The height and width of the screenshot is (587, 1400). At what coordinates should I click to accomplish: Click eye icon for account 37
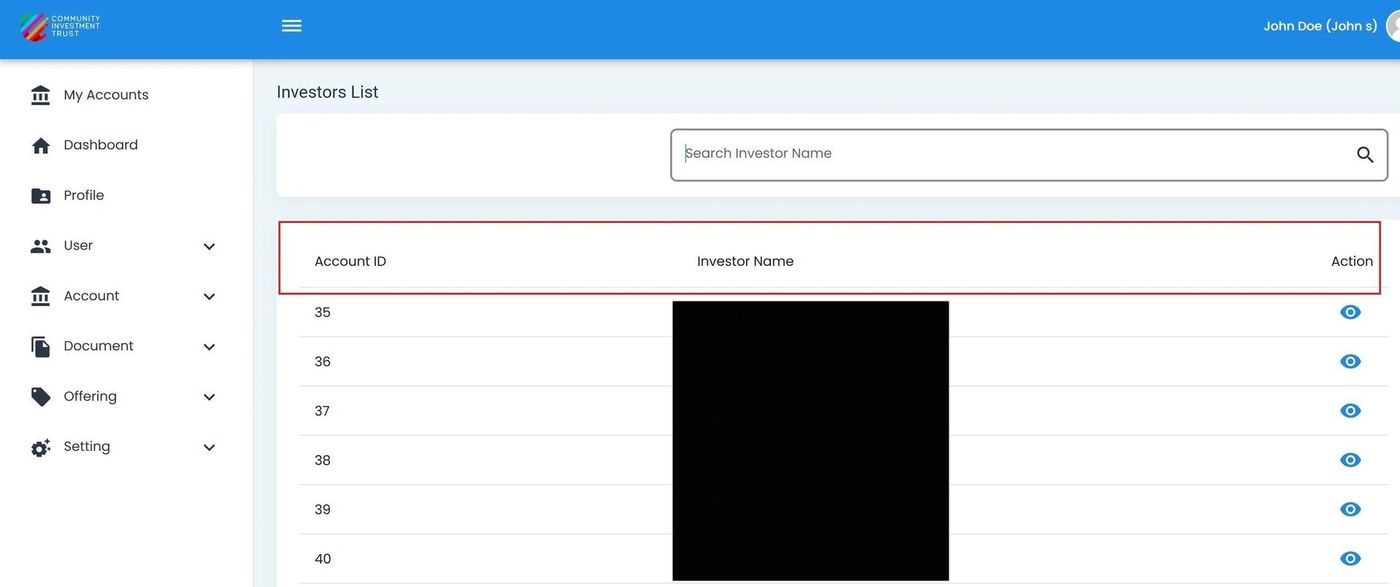[1350, 411]
